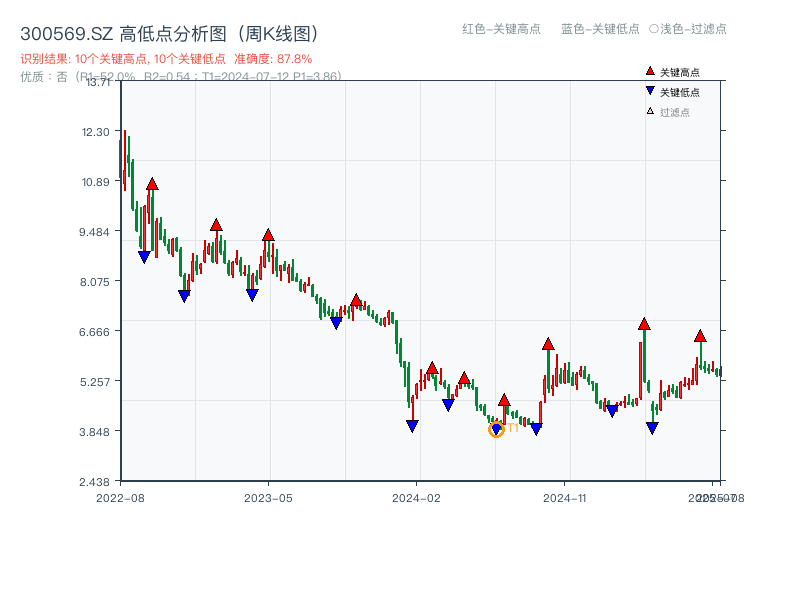Viewport: 800px width, 600px height.
Task: Click the white 过滤点 legend triangle
Action: (650, 111)
